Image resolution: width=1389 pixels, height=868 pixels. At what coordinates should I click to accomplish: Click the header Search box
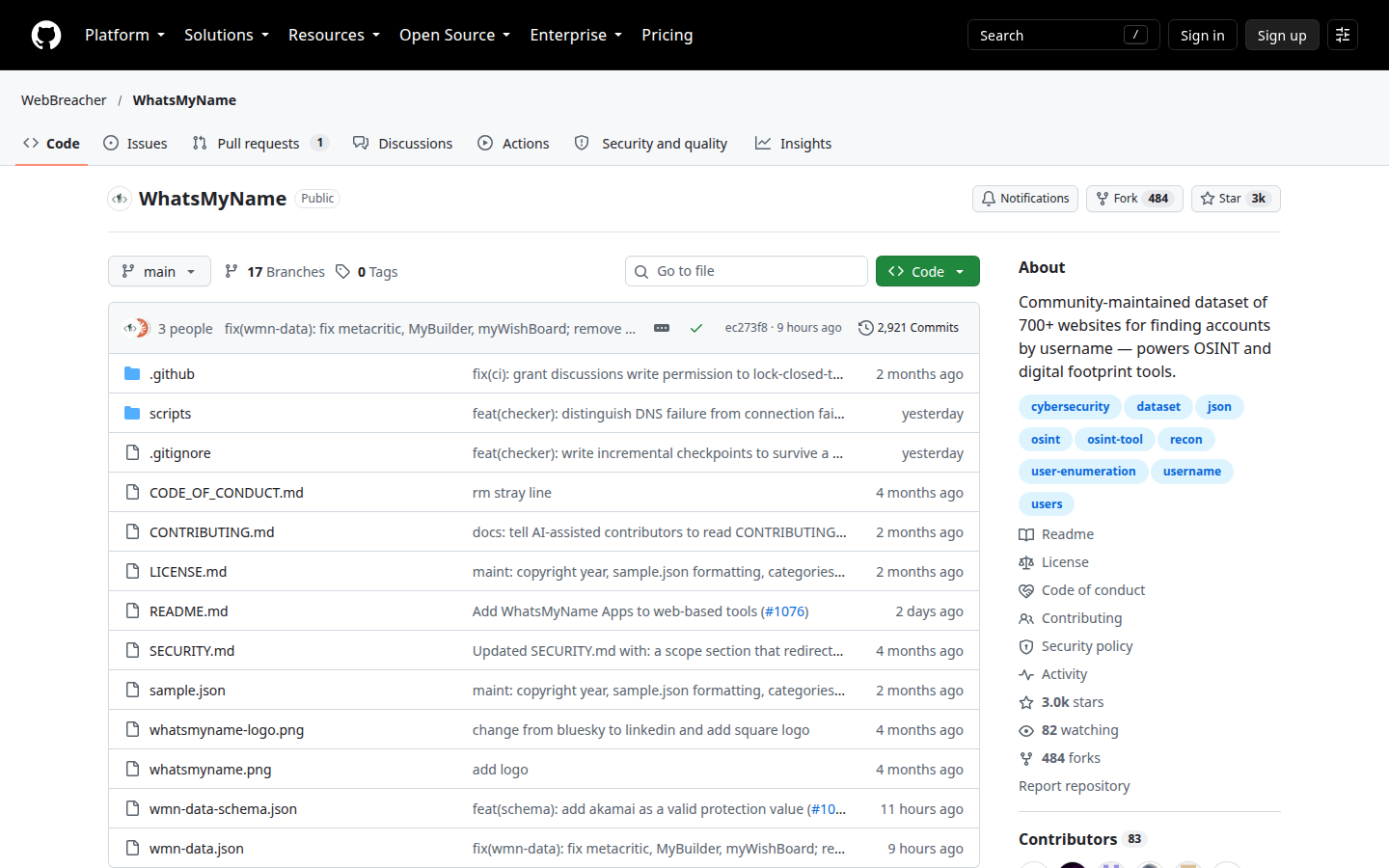pos(1063,35)
